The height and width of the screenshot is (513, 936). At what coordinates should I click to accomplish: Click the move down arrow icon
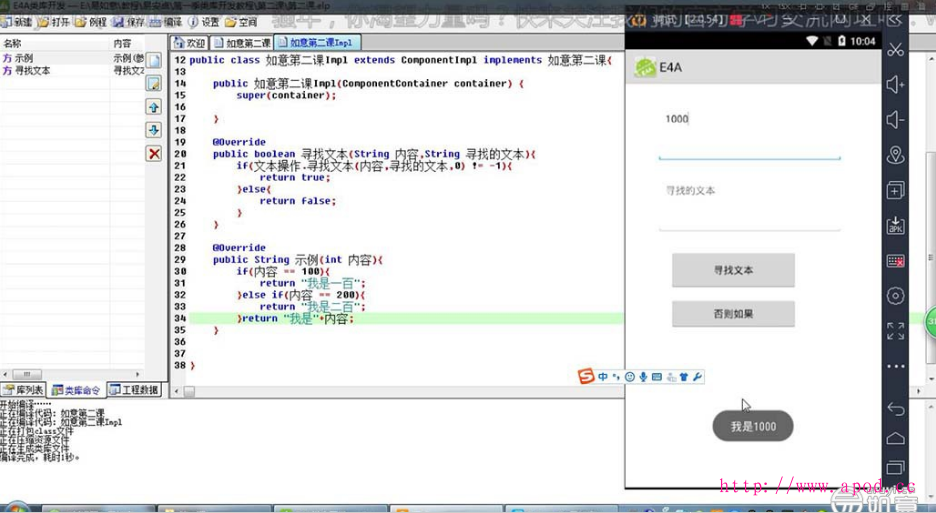[x=154, y=130]
